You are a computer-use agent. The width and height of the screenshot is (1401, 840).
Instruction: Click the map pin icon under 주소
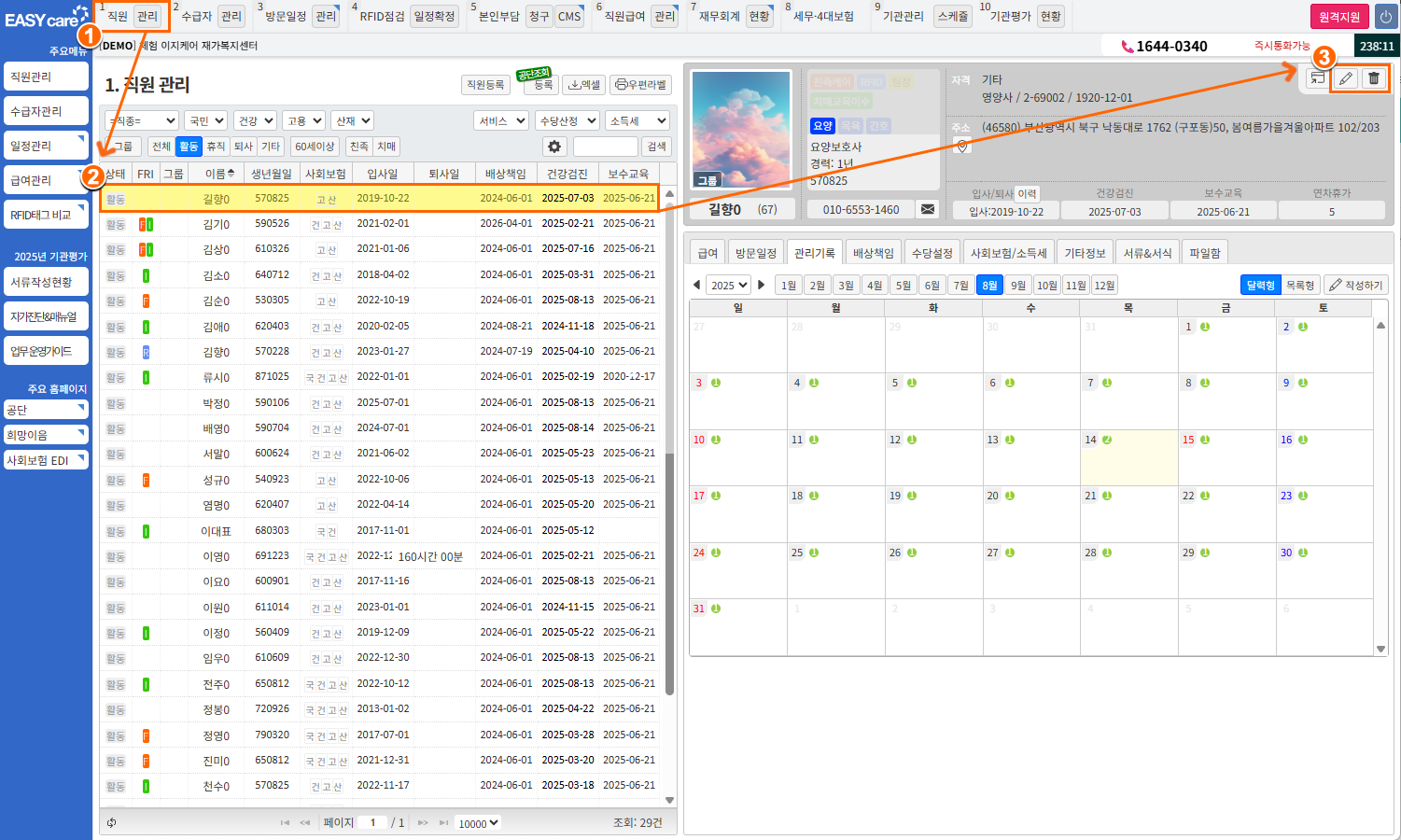962,146
